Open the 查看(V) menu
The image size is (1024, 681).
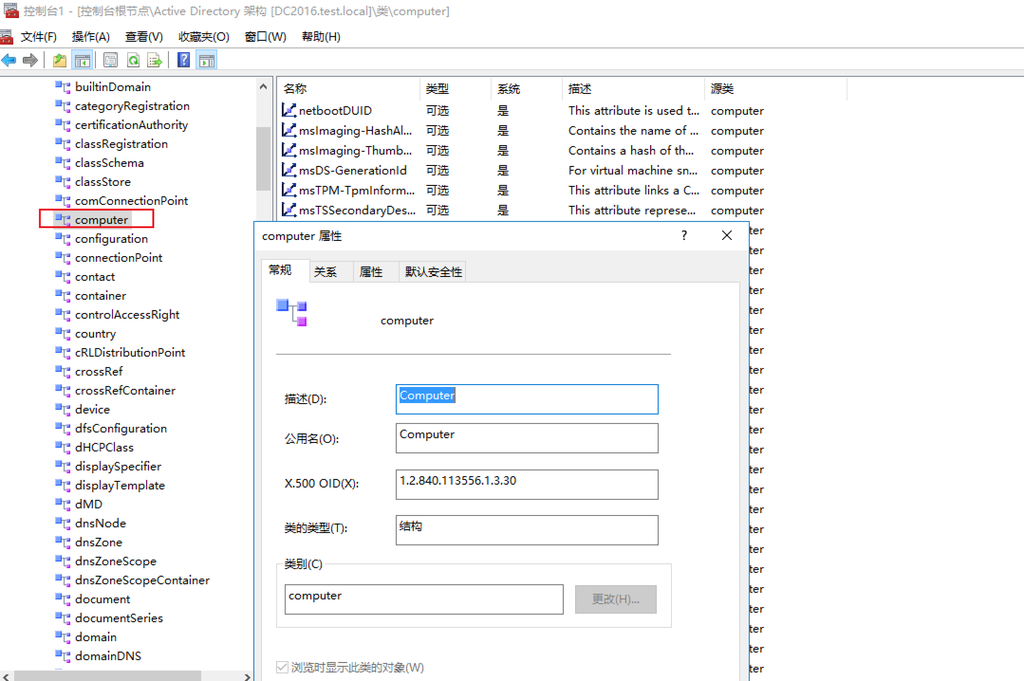tap(143, 37)
